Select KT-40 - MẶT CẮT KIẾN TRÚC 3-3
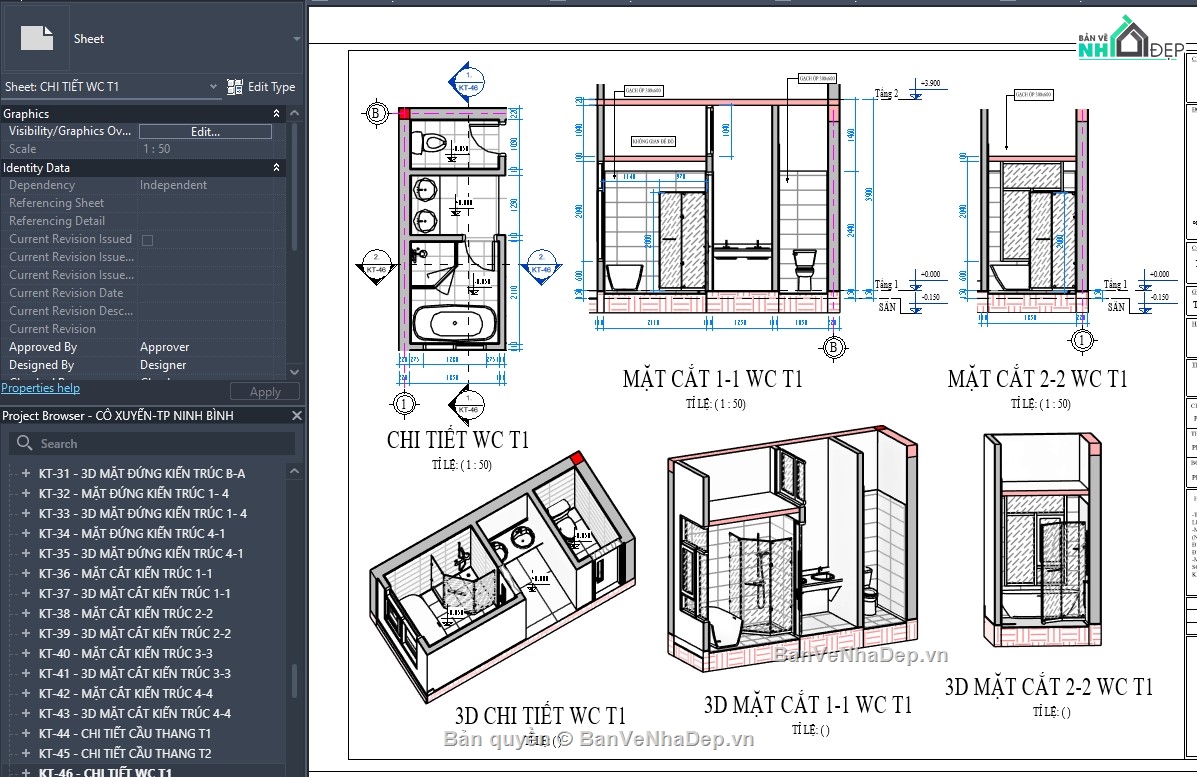Viewport: 1197px width, 777px height. point(126,653)
